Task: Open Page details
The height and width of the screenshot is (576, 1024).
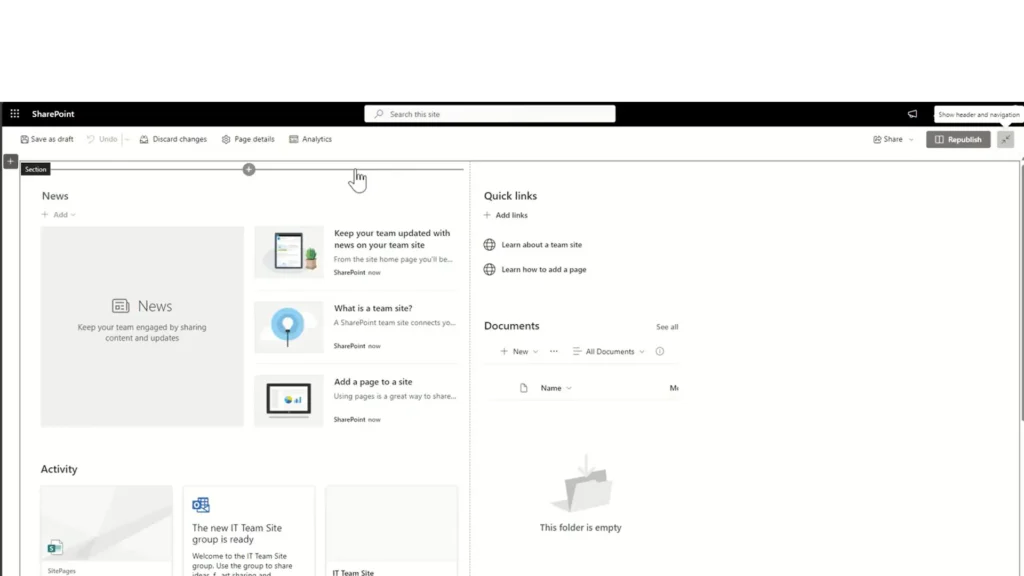Action: pos(247,139)
